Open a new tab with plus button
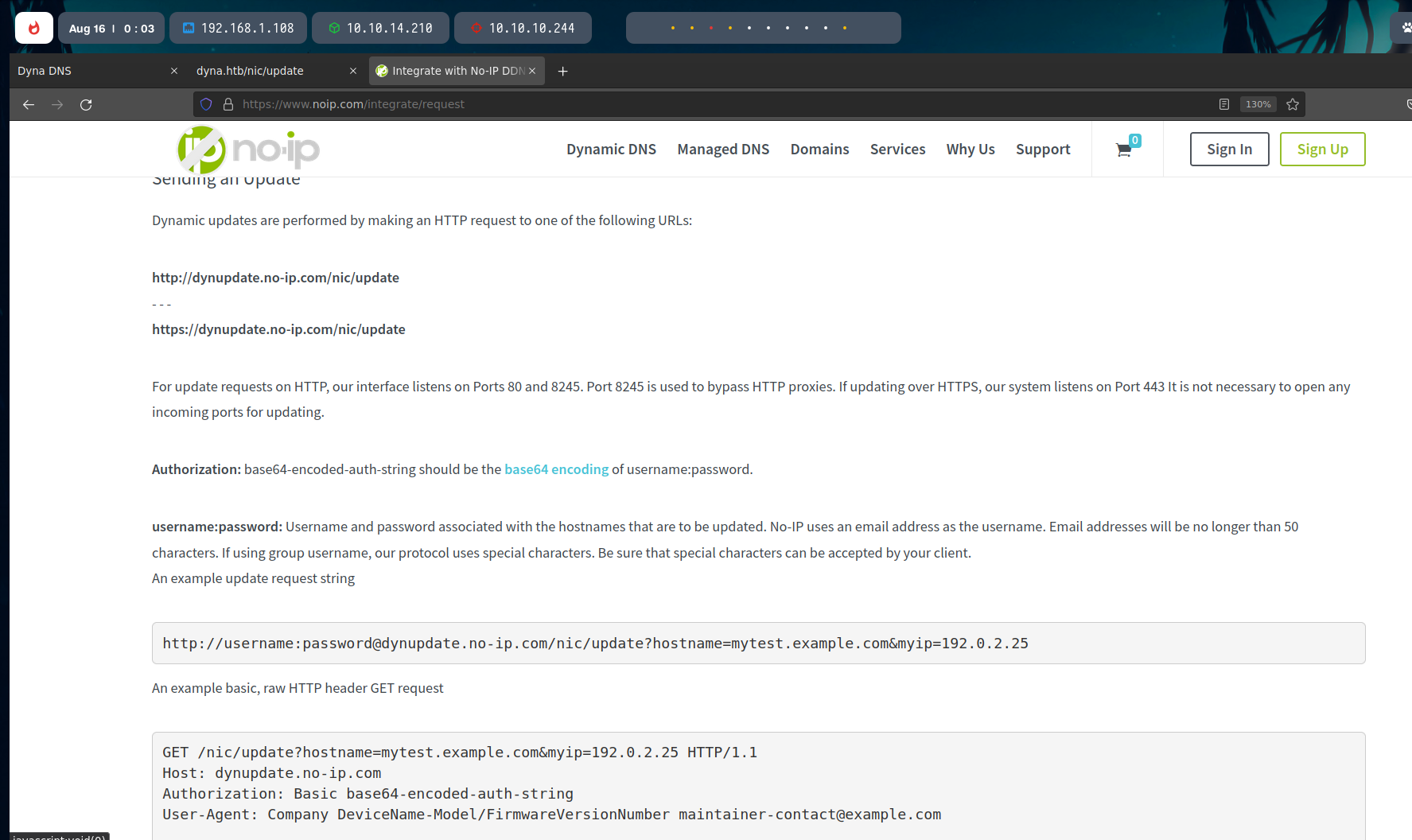 coord(562,71)
